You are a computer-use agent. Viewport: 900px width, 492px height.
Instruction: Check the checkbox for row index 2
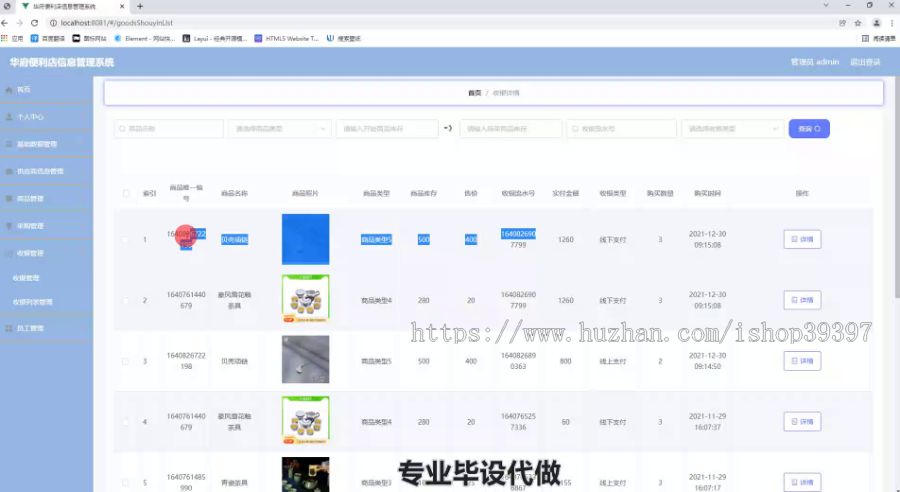125,300
